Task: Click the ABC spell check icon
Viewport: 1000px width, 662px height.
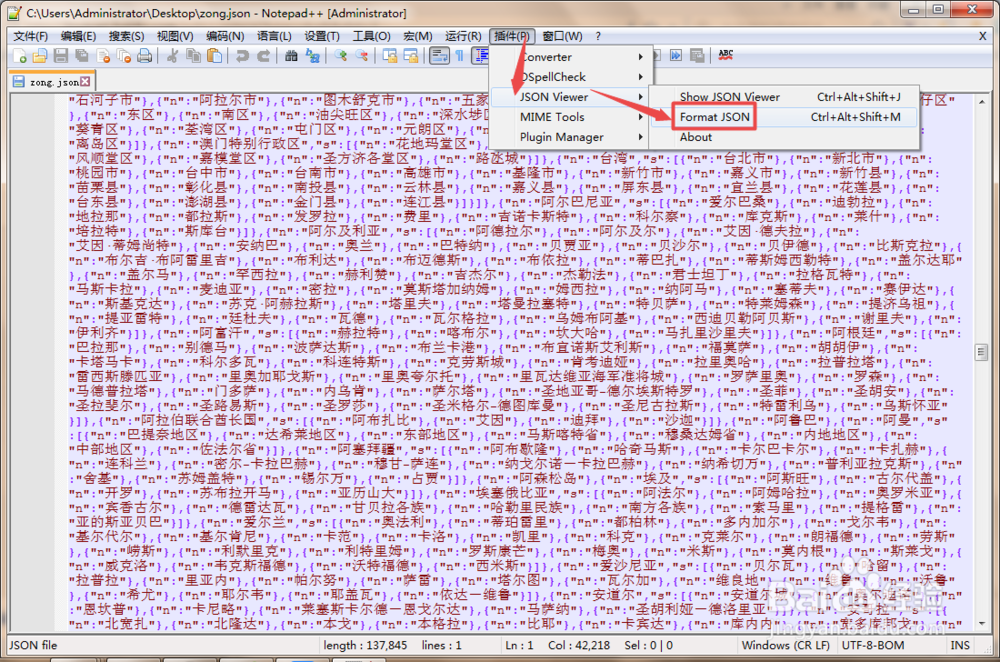Action: [x=725, y=55]
